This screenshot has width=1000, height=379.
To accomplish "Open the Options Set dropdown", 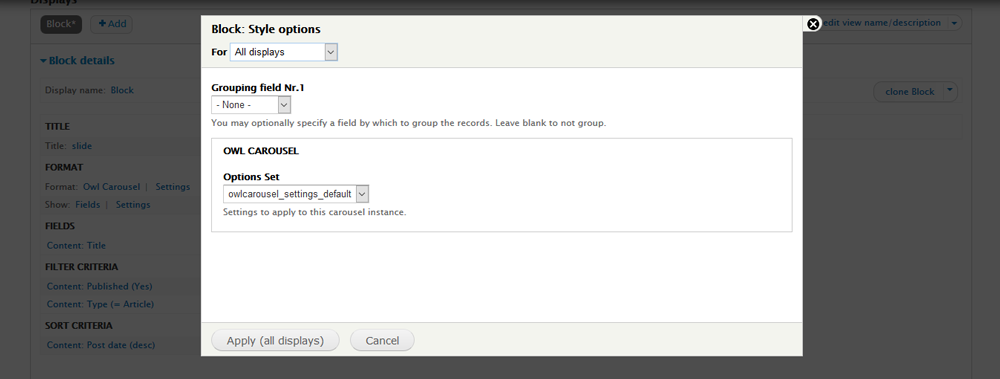I will pyautogui.click(x=296, y=194).
